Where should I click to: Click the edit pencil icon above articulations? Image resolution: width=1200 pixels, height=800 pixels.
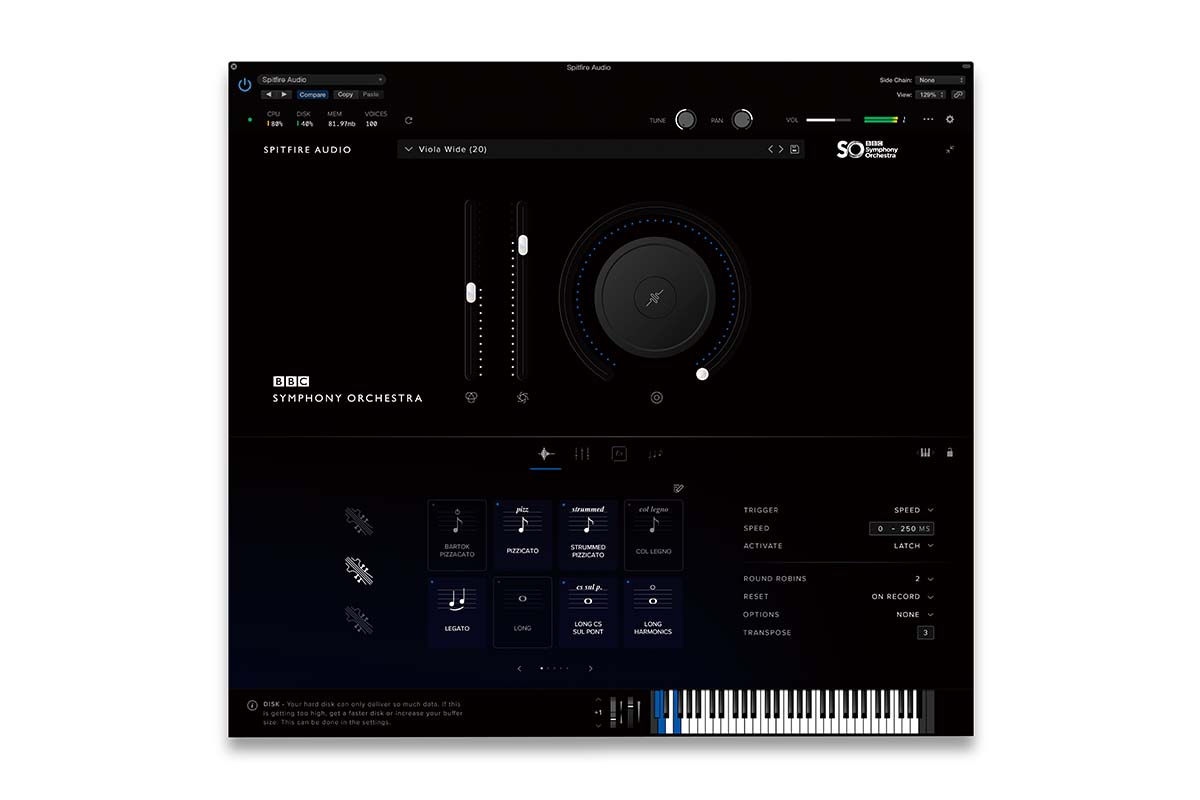(679, 488)
